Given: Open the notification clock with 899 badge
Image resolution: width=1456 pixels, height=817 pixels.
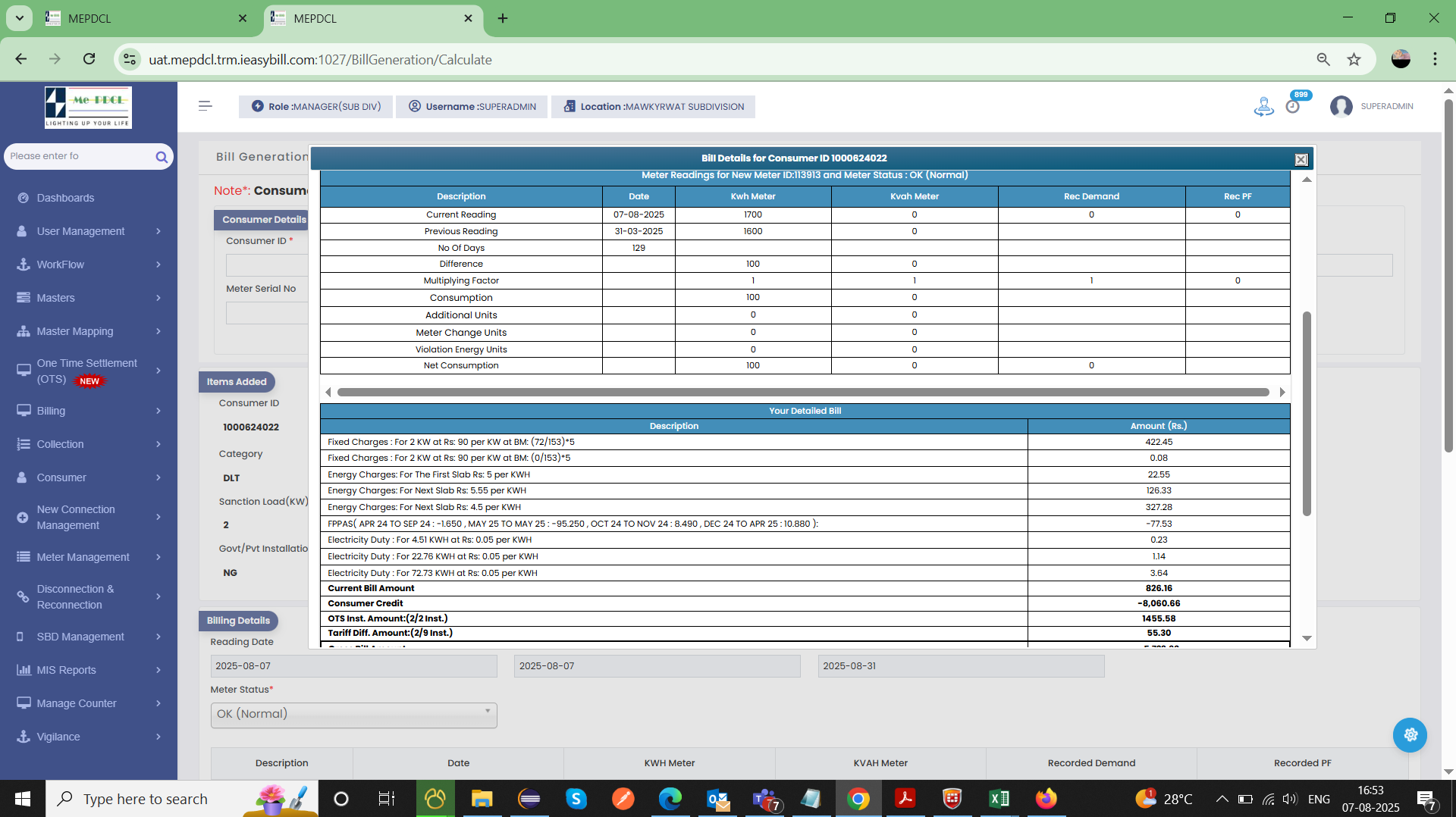Looking at the screenshot, I should coord(1293,106).
